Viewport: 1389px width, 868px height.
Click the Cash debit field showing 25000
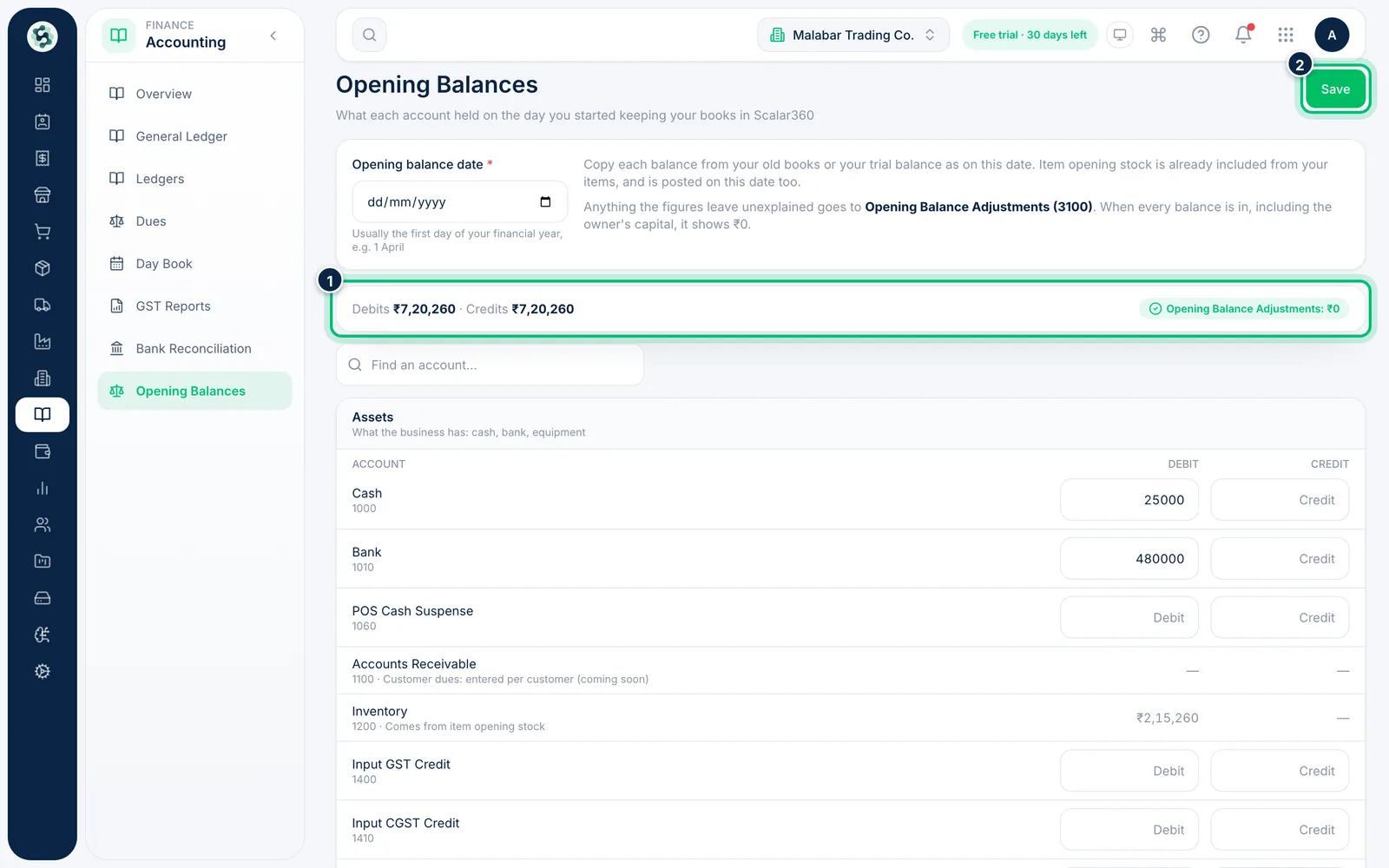pos(1129,500)
